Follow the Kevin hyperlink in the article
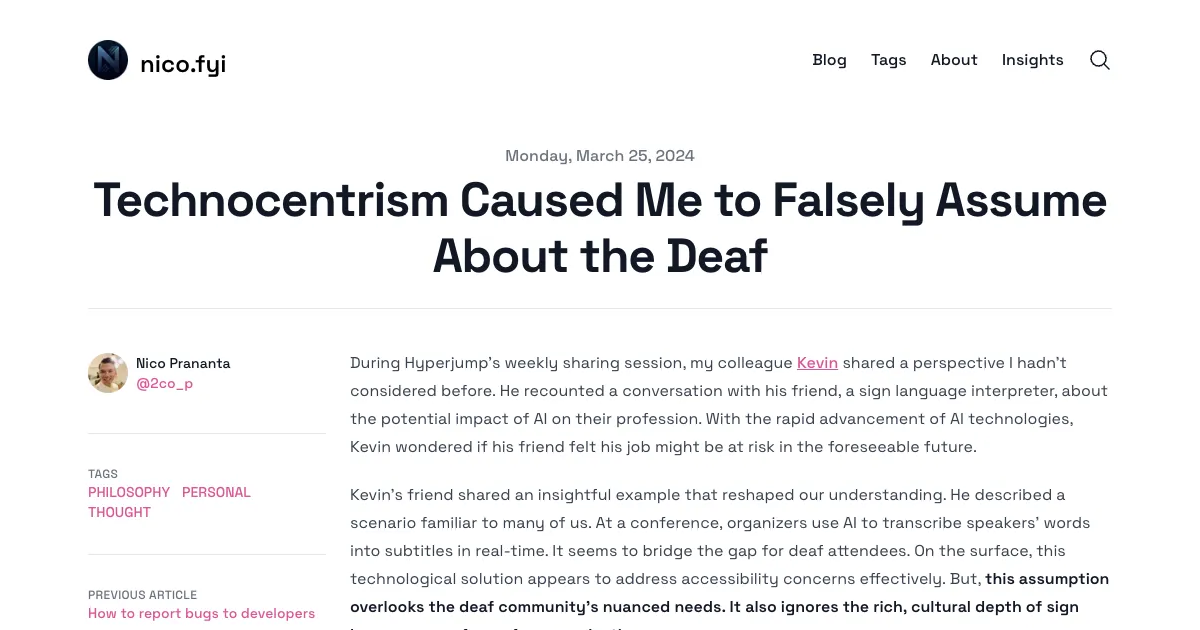The image size is (1200, 630). [817, 363]
